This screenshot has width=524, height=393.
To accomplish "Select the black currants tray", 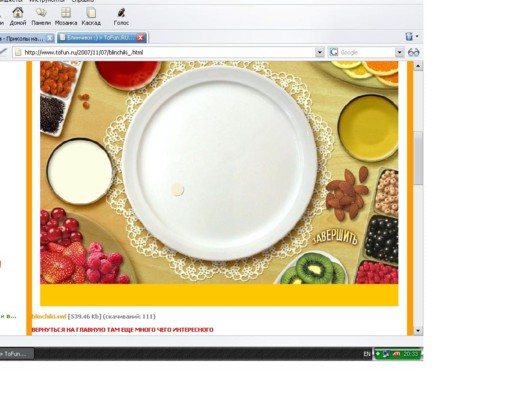I will coord(382,239).
